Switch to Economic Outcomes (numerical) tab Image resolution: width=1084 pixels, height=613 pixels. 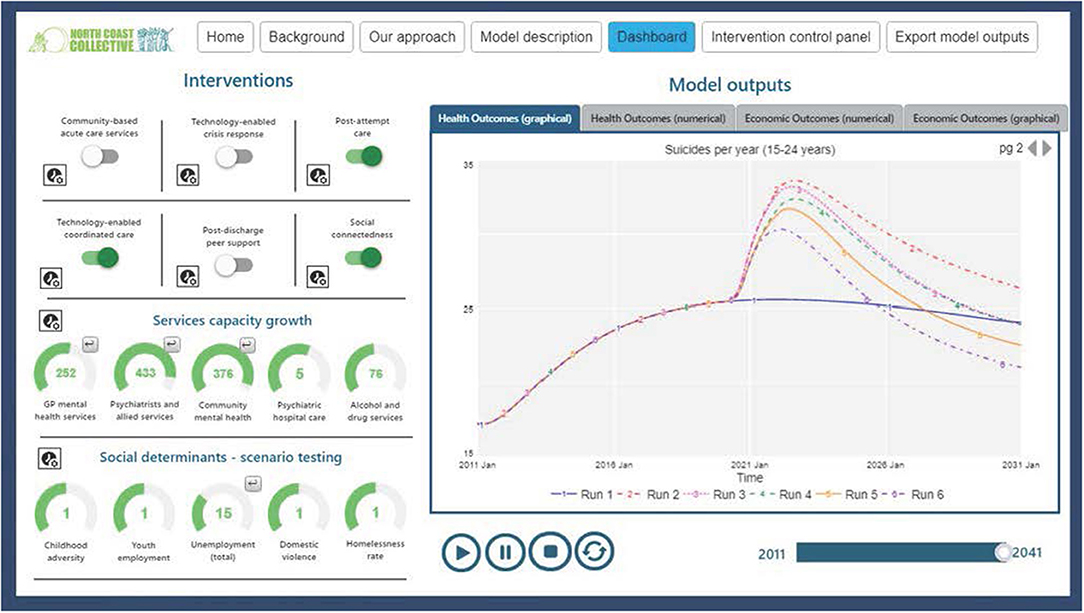tap(819, 118)
